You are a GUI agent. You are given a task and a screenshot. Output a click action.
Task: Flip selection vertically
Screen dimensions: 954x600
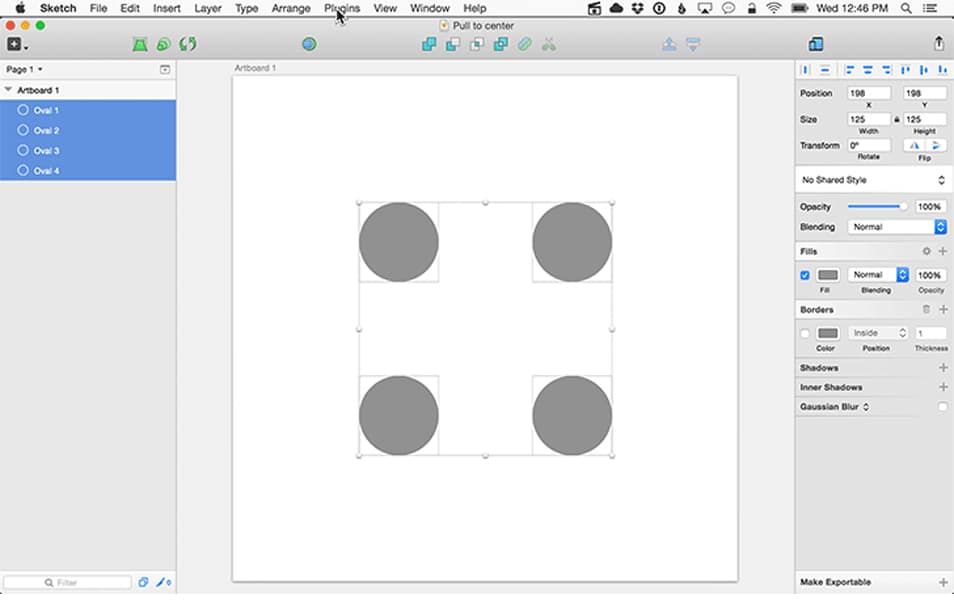click(936, 145)
